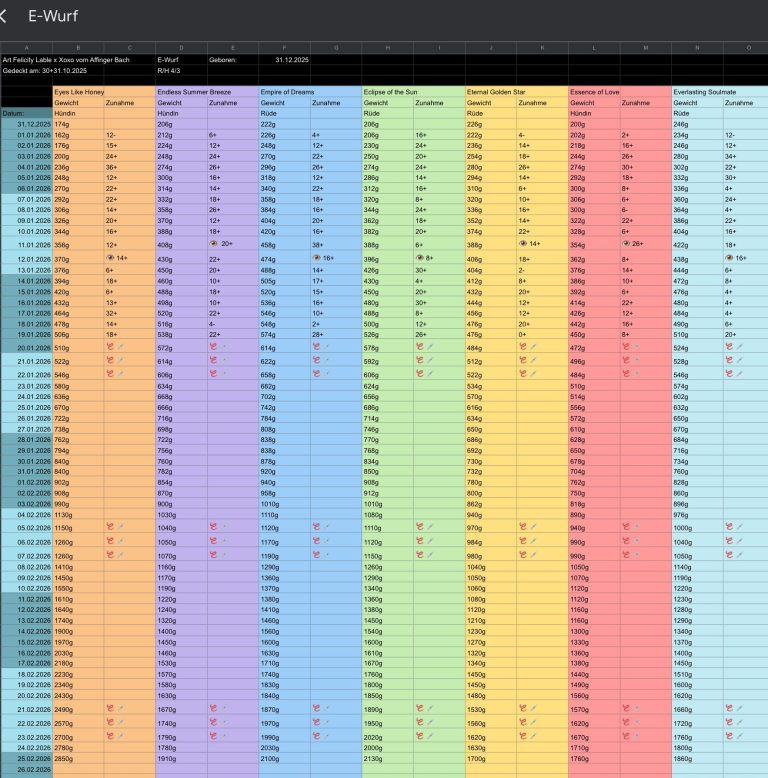Click eye icon in Eyes Like Honey 12.01.2026 row

pyautogui.click(x=109, y=258)
